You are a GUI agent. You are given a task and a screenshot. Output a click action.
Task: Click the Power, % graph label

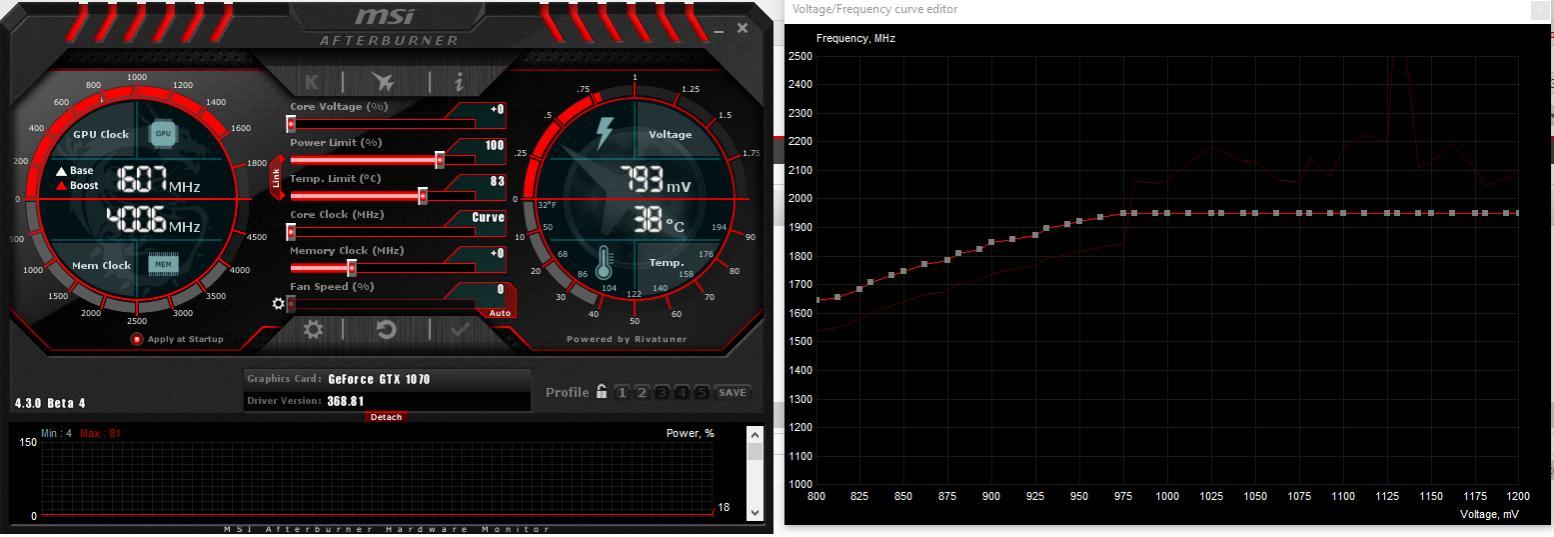point(690,433)
